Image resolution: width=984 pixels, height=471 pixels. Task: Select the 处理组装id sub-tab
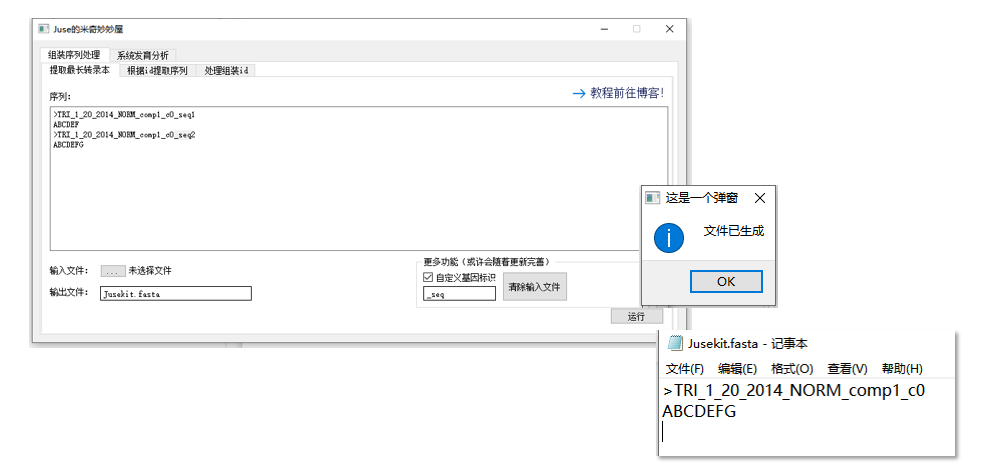click(226, 71)
